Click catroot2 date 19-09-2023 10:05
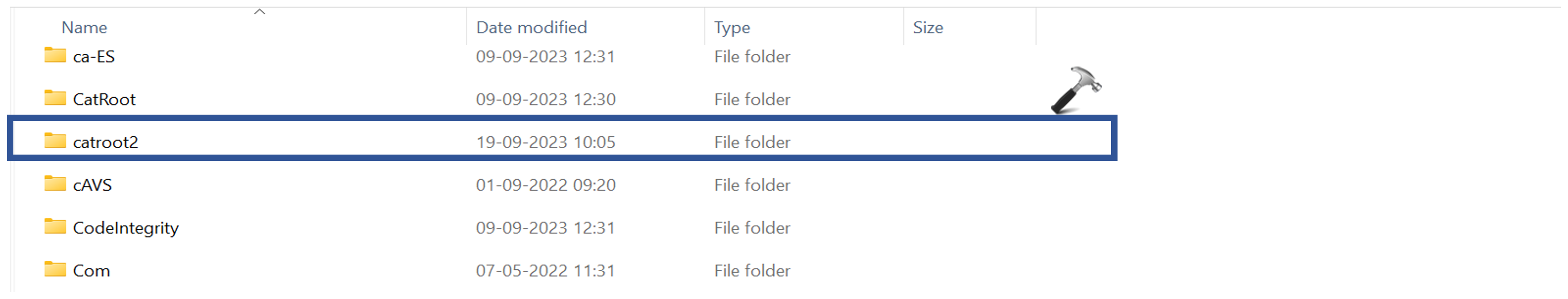 point(545,142)
